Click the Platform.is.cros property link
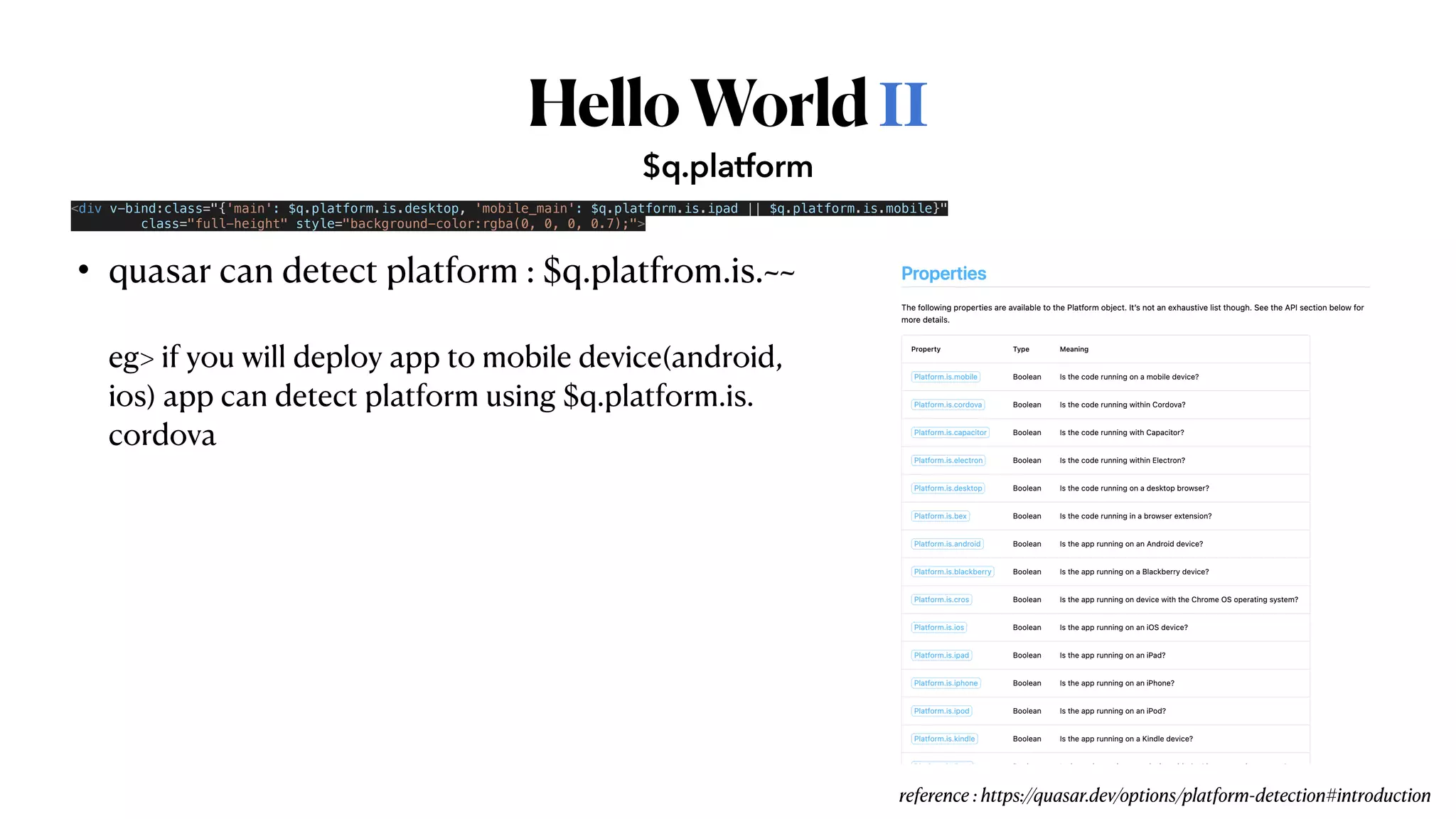 click(x=941, y=599)
